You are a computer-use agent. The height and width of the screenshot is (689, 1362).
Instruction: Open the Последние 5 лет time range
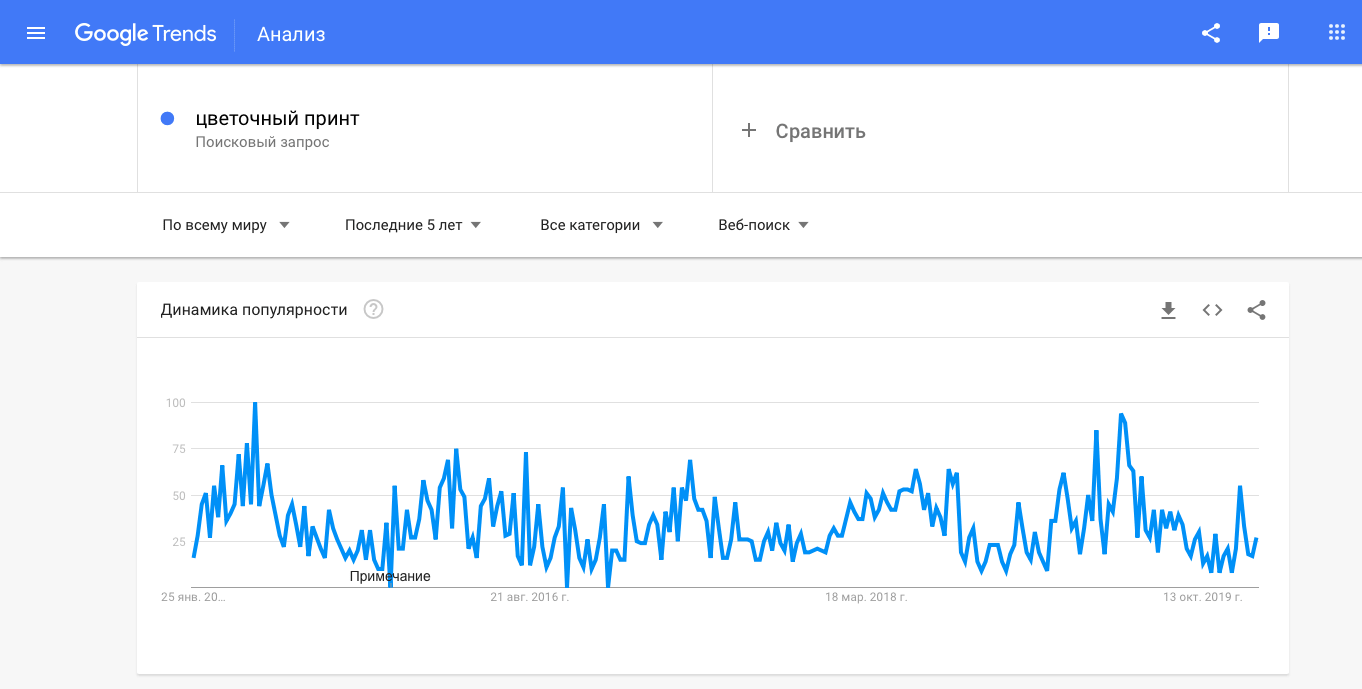(x=413, y=225)
